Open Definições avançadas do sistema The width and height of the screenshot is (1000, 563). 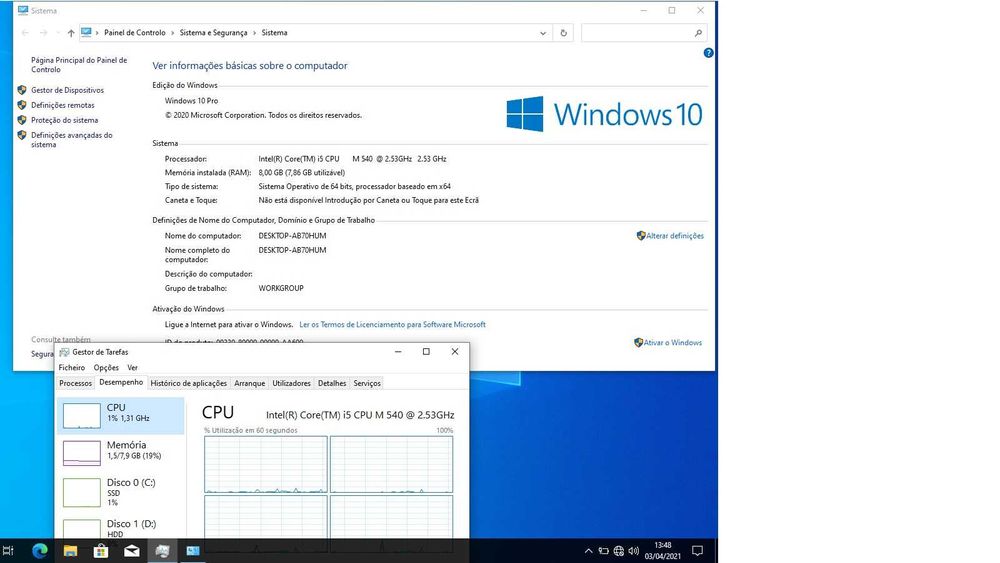(x=71, y=140)
